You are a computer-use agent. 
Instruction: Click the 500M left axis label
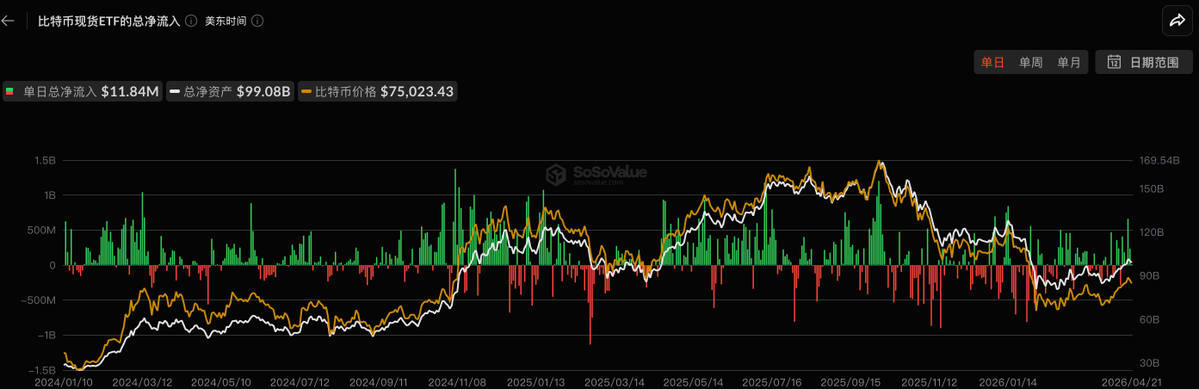click(x=42, y=231)
